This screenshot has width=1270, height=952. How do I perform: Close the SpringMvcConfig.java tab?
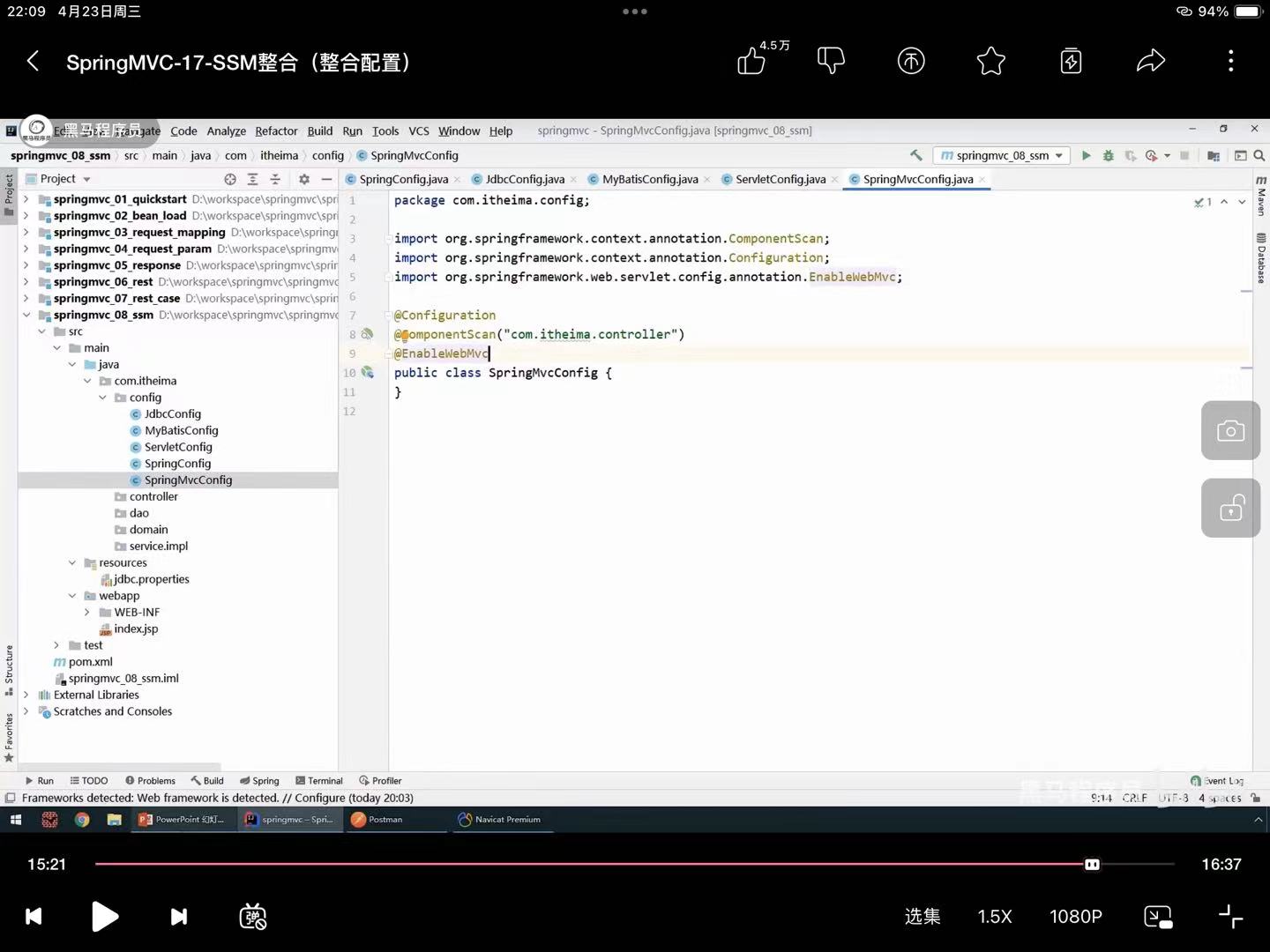click(982, 180)
